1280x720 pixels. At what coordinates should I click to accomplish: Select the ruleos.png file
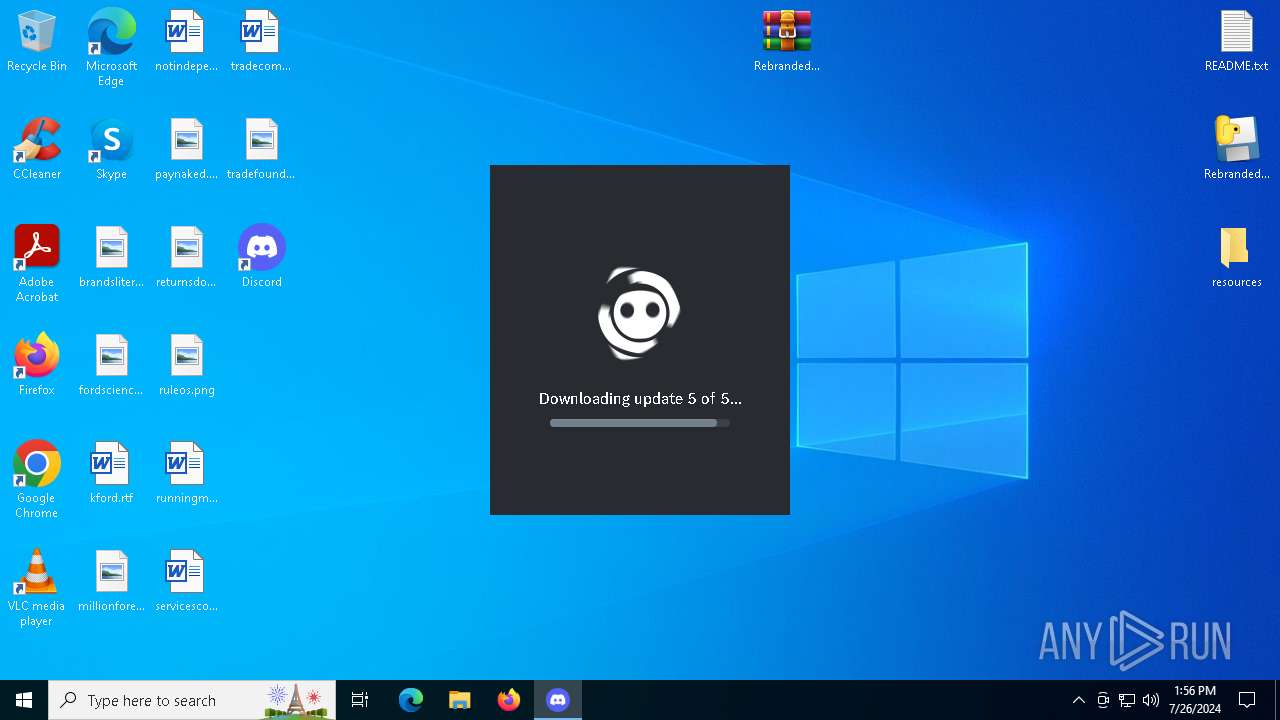tap(186, 366)
